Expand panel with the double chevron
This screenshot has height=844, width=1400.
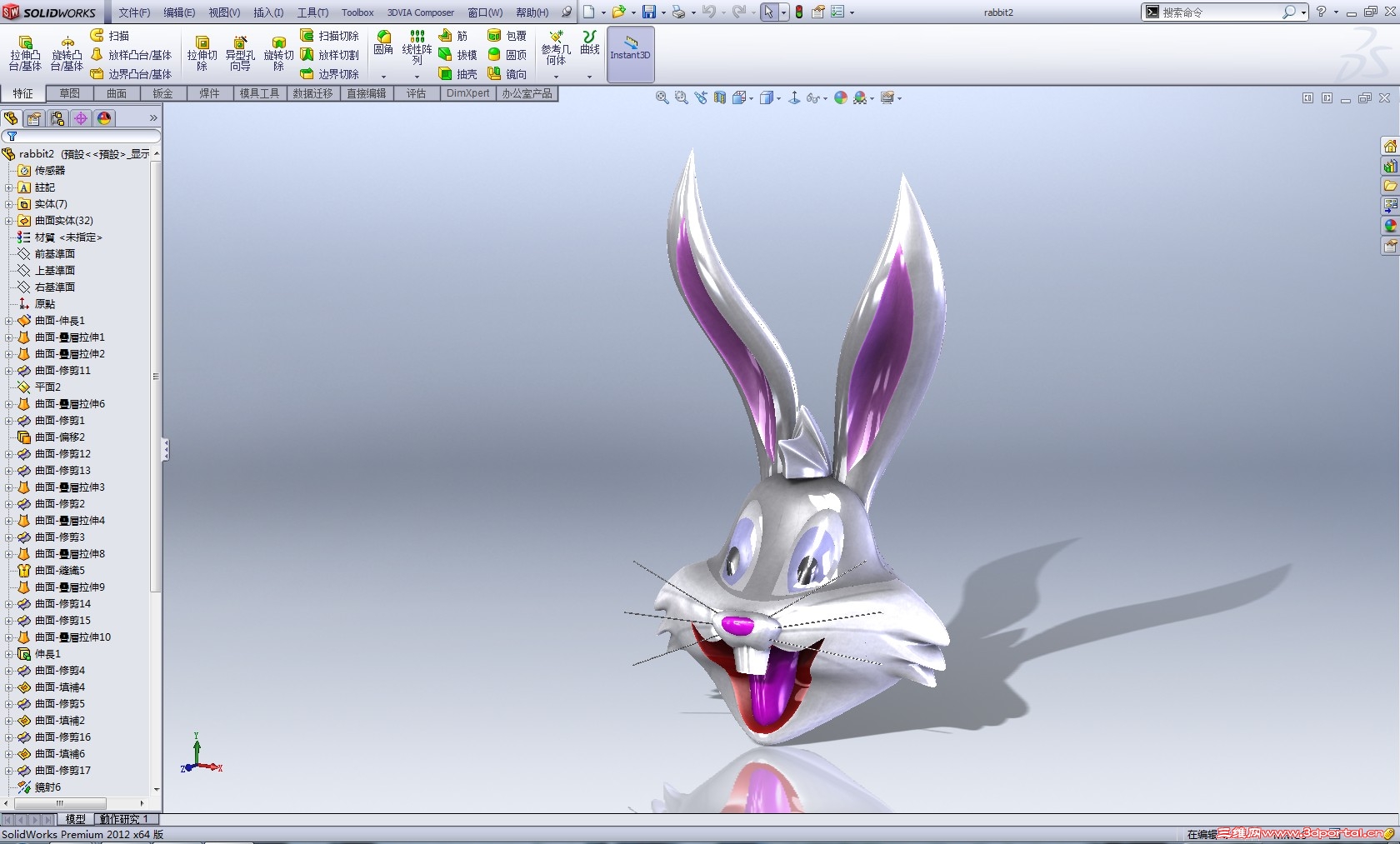(x=153, y=118)
